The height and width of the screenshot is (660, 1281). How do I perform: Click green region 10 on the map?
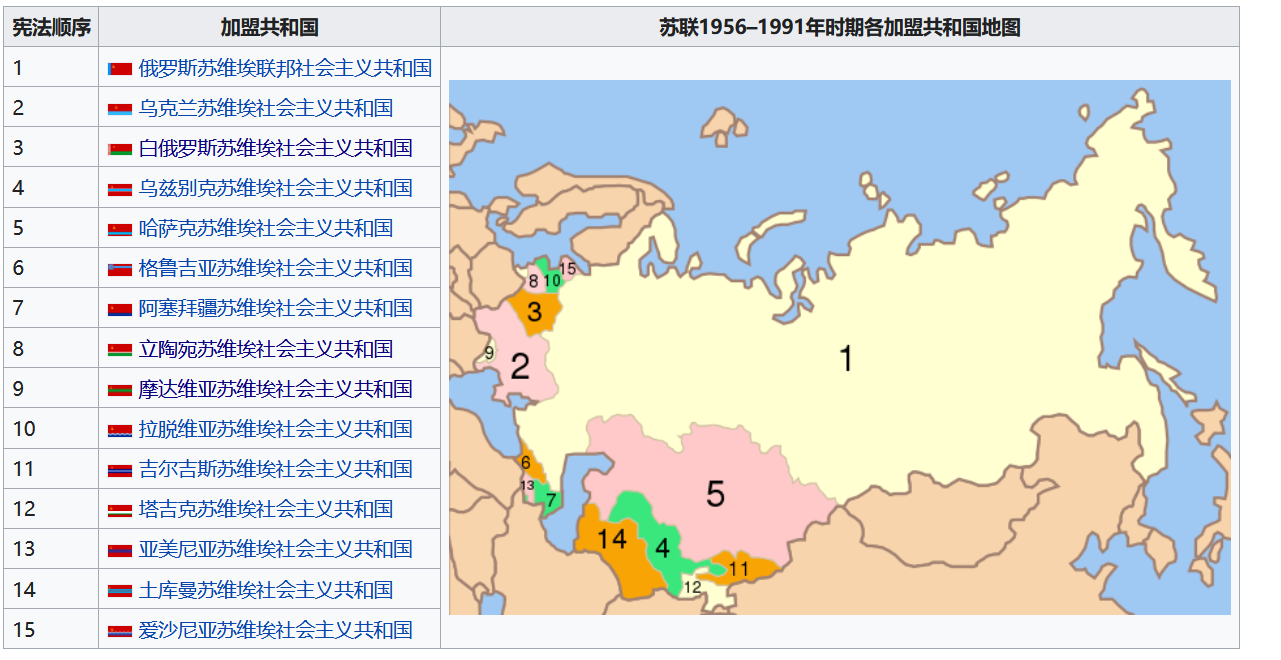click(551, 281)
